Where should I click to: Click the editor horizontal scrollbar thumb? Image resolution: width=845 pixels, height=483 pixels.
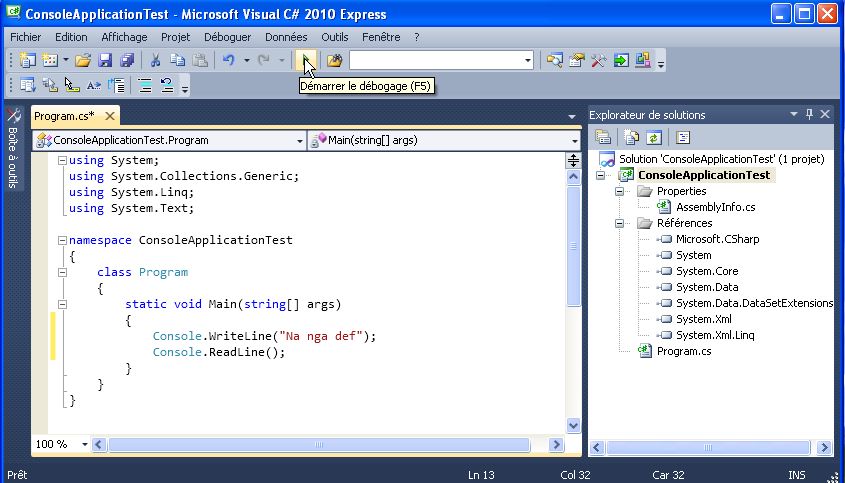coord(318,445)
